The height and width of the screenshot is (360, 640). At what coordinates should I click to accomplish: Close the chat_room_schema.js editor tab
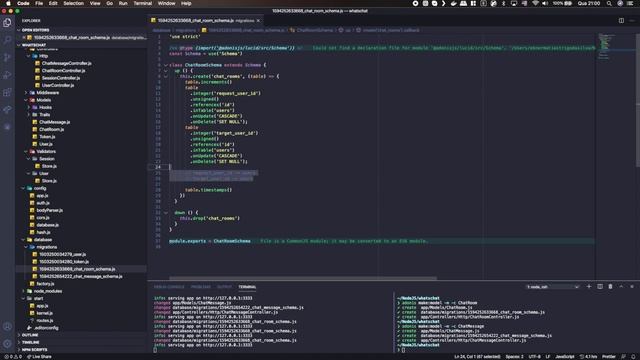coord(258,20)
